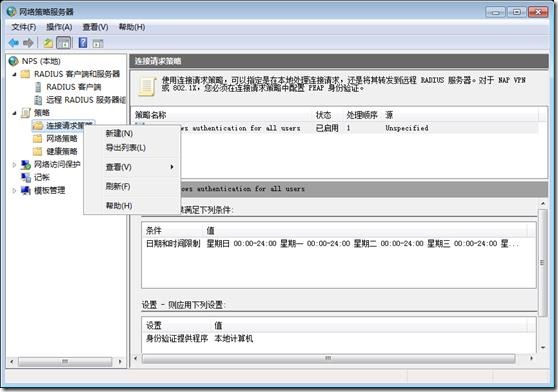Open the 帮助(H) menu in menu bar

(x=132, y=27)
